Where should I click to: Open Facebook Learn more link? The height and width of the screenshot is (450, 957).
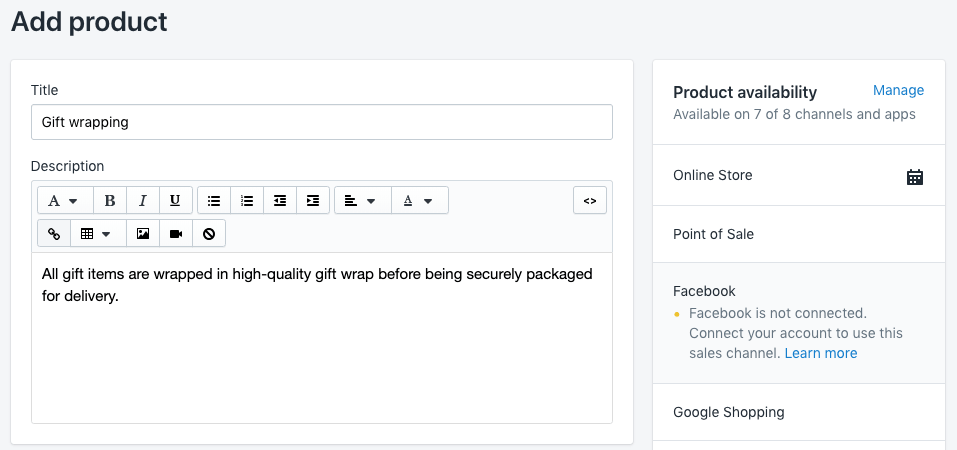coord(820,353)
